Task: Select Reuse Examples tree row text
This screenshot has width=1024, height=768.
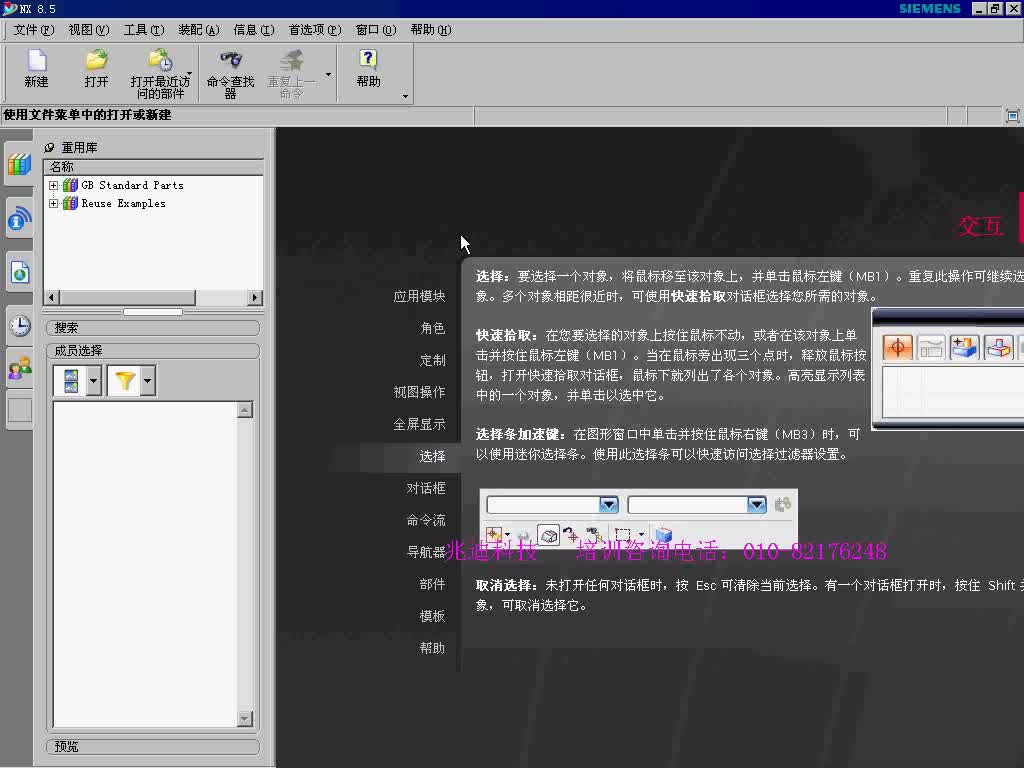Action: click(x=123, y=204)
